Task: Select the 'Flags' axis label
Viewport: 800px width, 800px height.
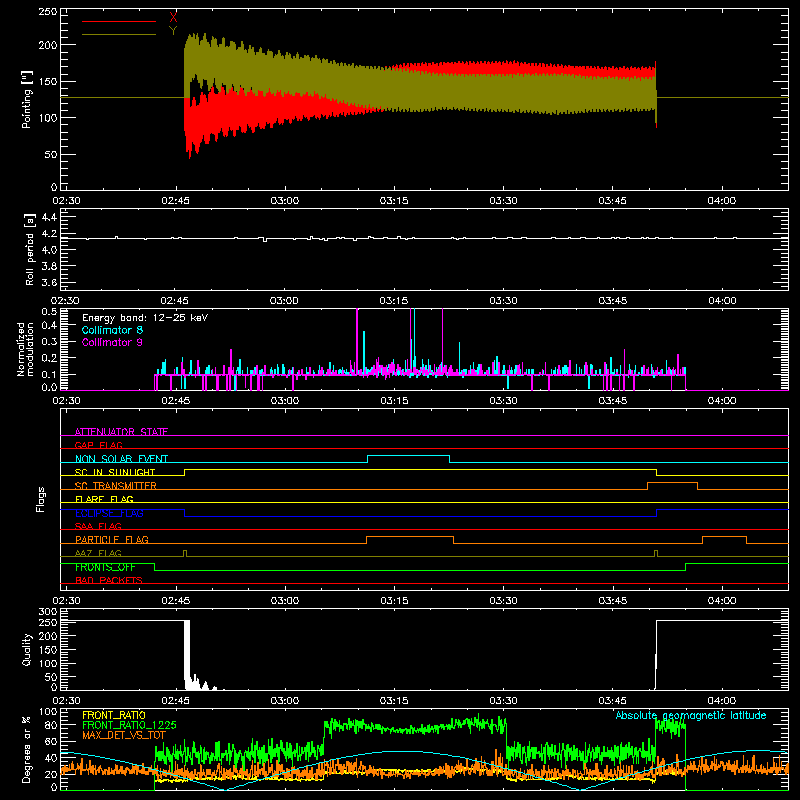Action: pyautogui.click(x=40, y=499)
